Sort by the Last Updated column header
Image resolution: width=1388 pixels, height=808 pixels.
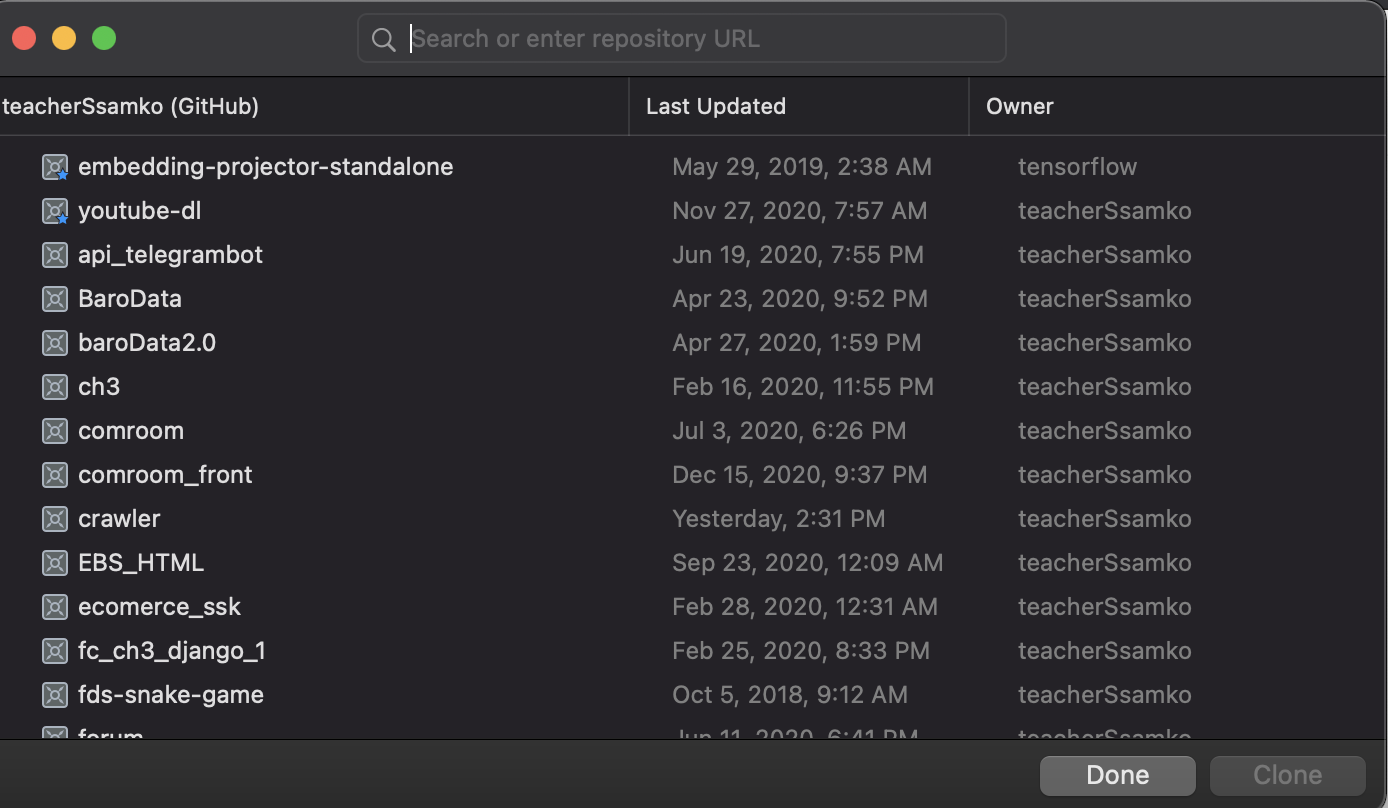799,106
